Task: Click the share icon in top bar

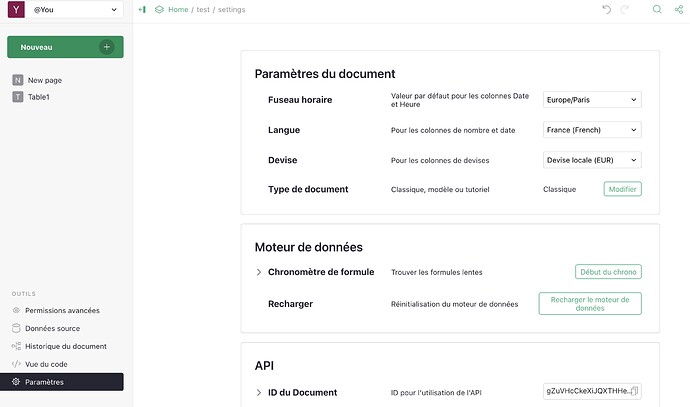Action: (678, 9)
